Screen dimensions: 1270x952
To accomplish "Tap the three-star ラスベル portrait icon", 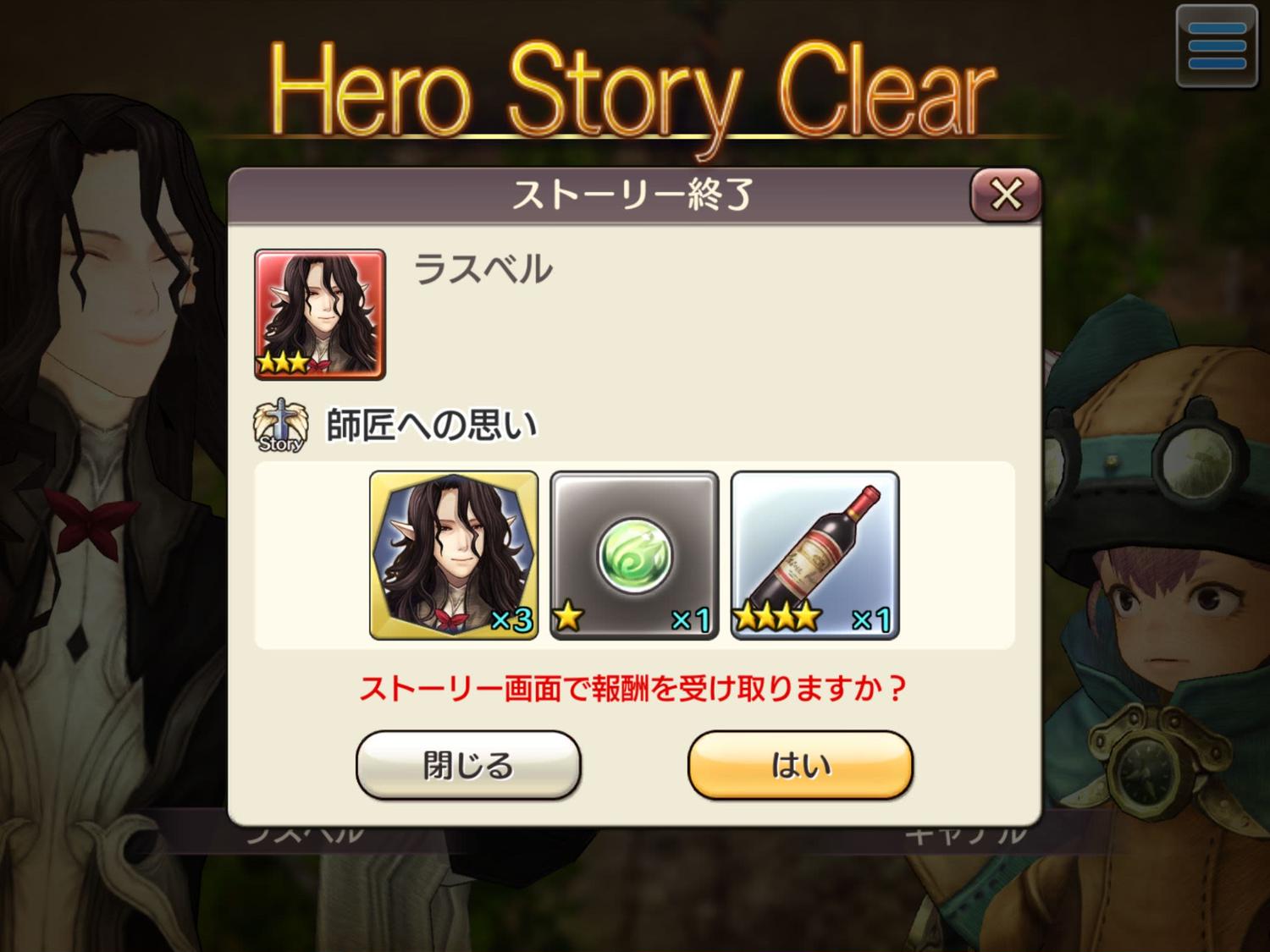I will point(320,314).
